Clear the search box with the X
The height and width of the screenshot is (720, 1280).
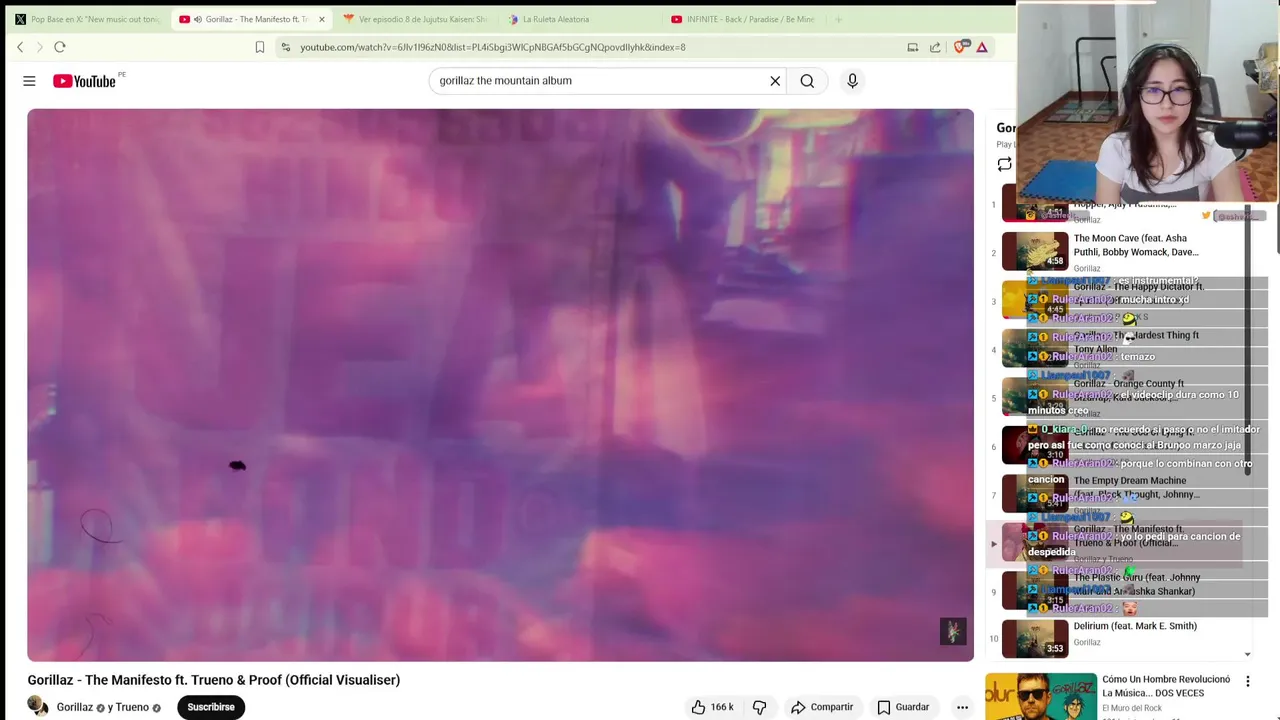[775, 81]
